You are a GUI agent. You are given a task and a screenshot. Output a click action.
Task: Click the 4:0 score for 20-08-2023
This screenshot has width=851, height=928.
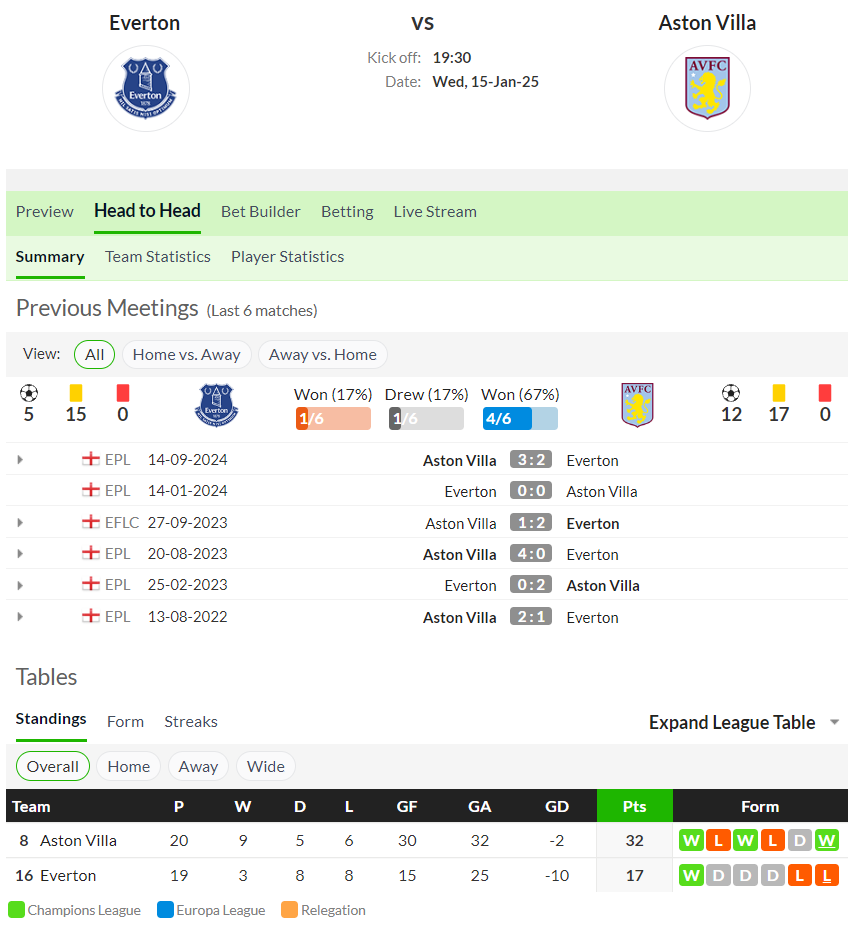coord(531,554)
